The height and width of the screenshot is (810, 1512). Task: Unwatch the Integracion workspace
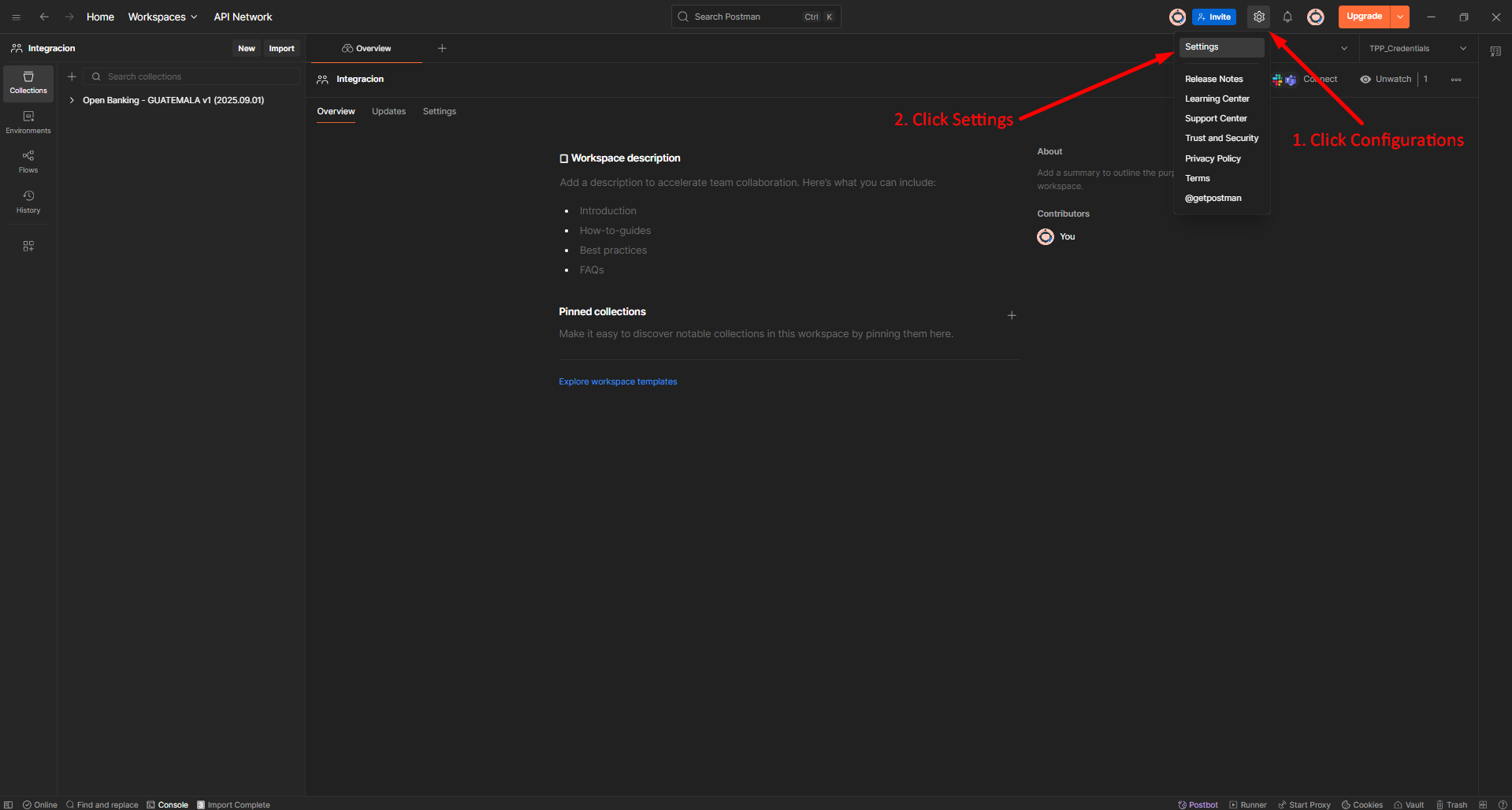(1386, 79)
